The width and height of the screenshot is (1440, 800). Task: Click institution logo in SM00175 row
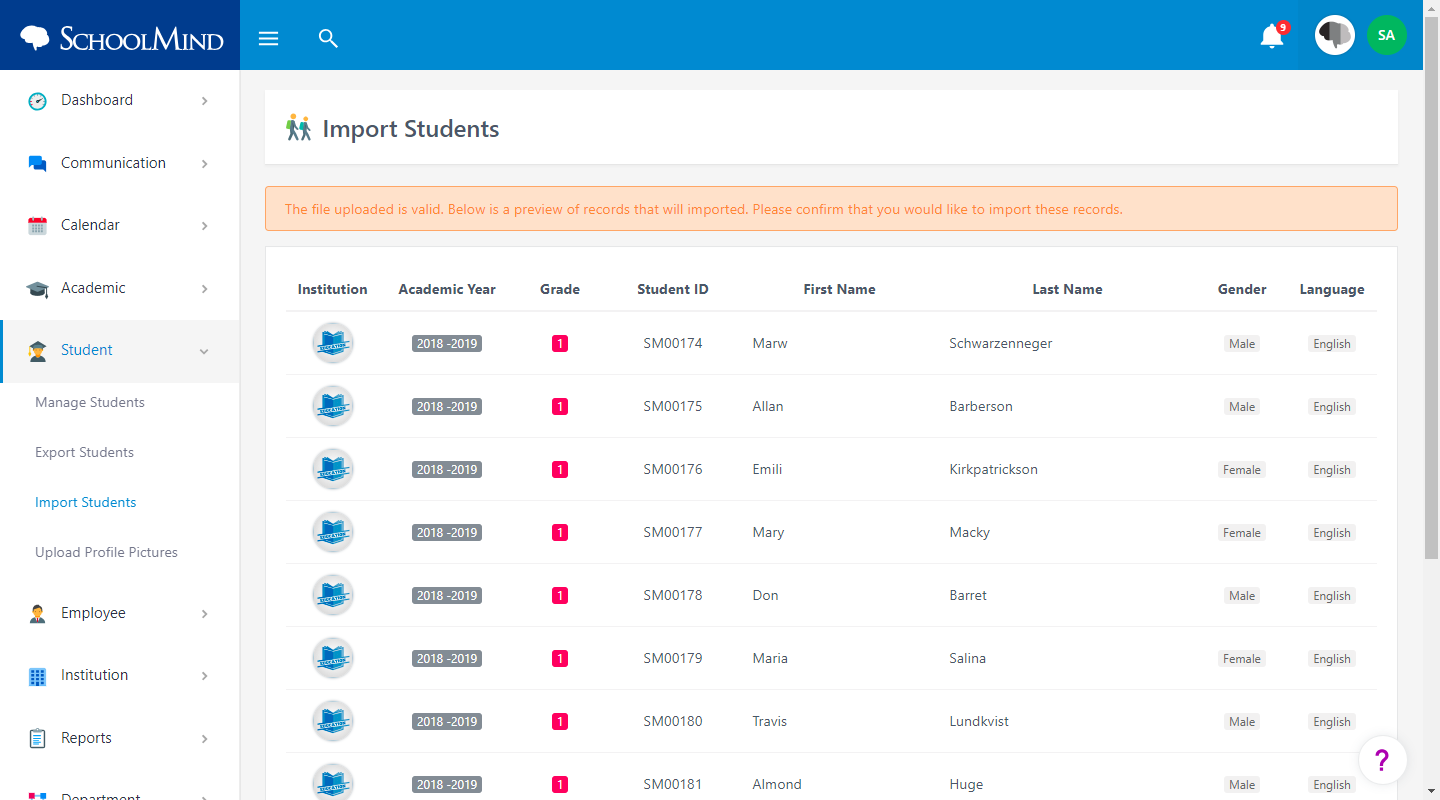(332, 406)
